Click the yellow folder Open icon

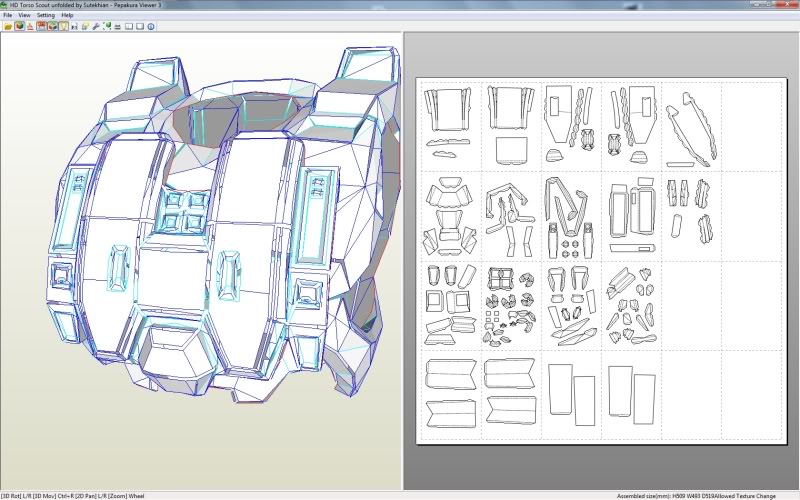(x=8, y=27)
